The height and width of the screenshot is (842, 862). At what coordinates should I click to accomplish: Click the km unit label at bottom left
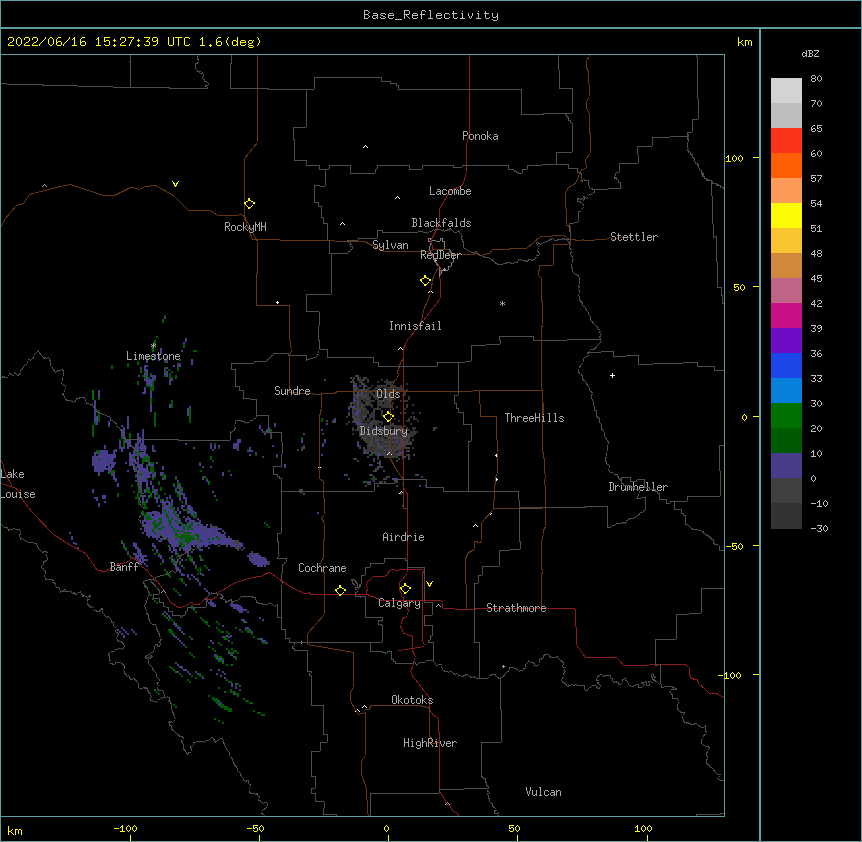coord(14,830)
